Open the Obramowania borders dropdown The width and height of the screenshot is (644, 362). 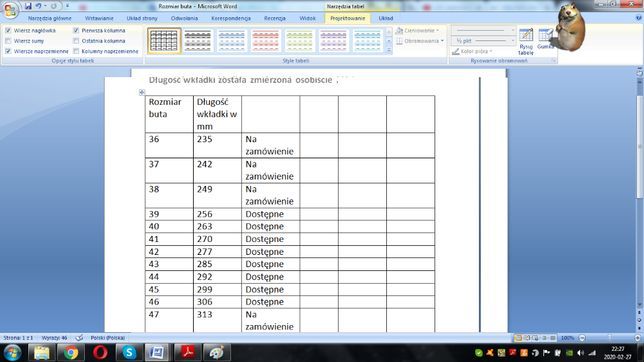coord(420,41)
